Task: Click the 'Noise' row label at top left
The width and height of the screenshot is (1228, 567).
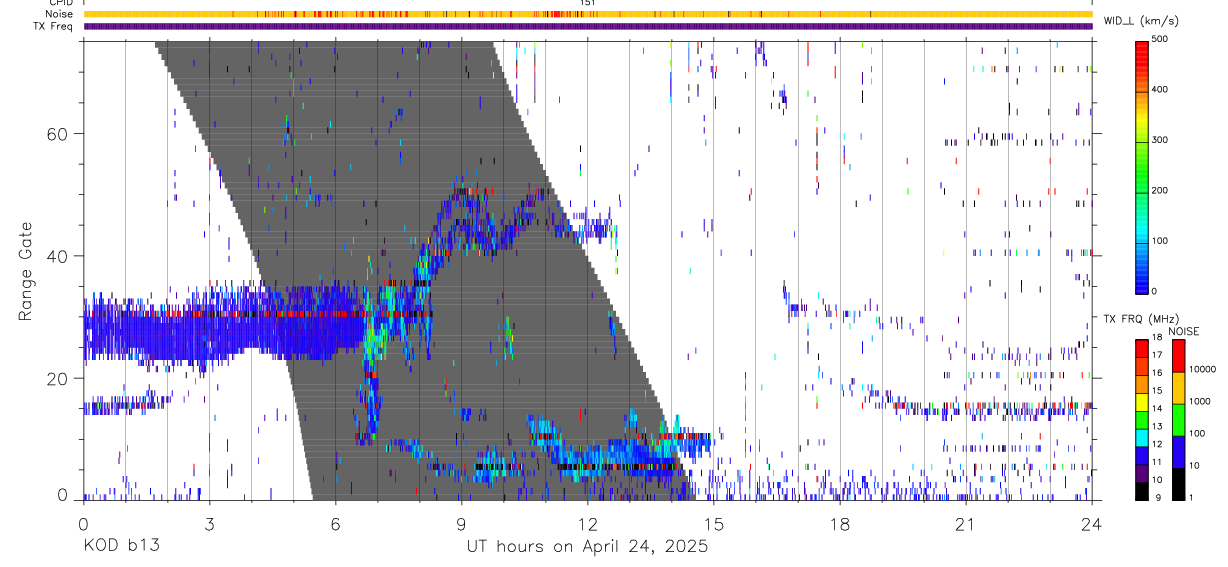Action: point(59,14)
